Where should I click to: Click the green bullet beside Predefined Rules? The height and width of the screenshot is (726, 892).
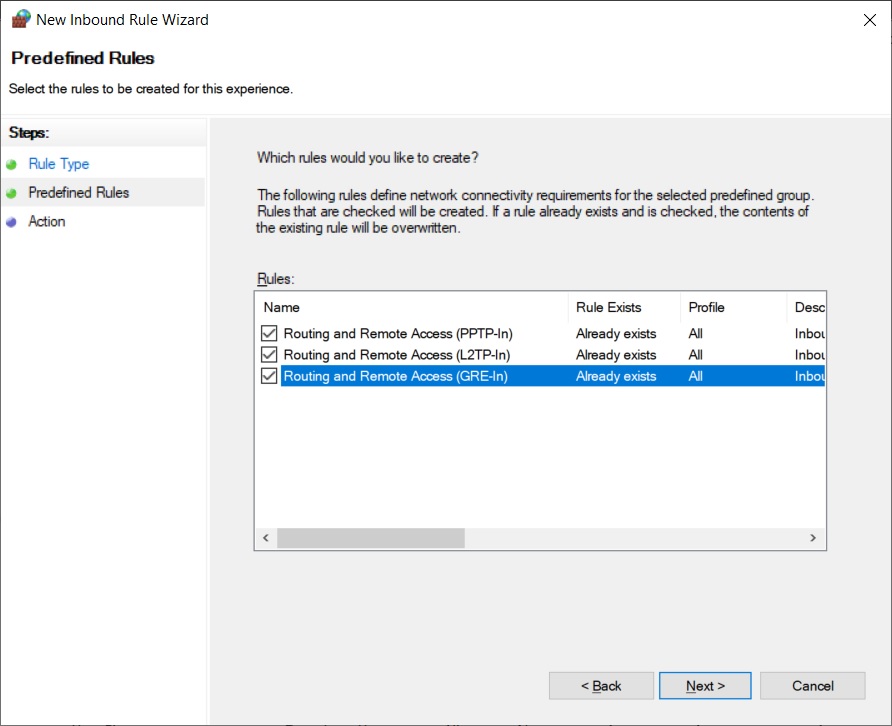(x=11, y=193)
